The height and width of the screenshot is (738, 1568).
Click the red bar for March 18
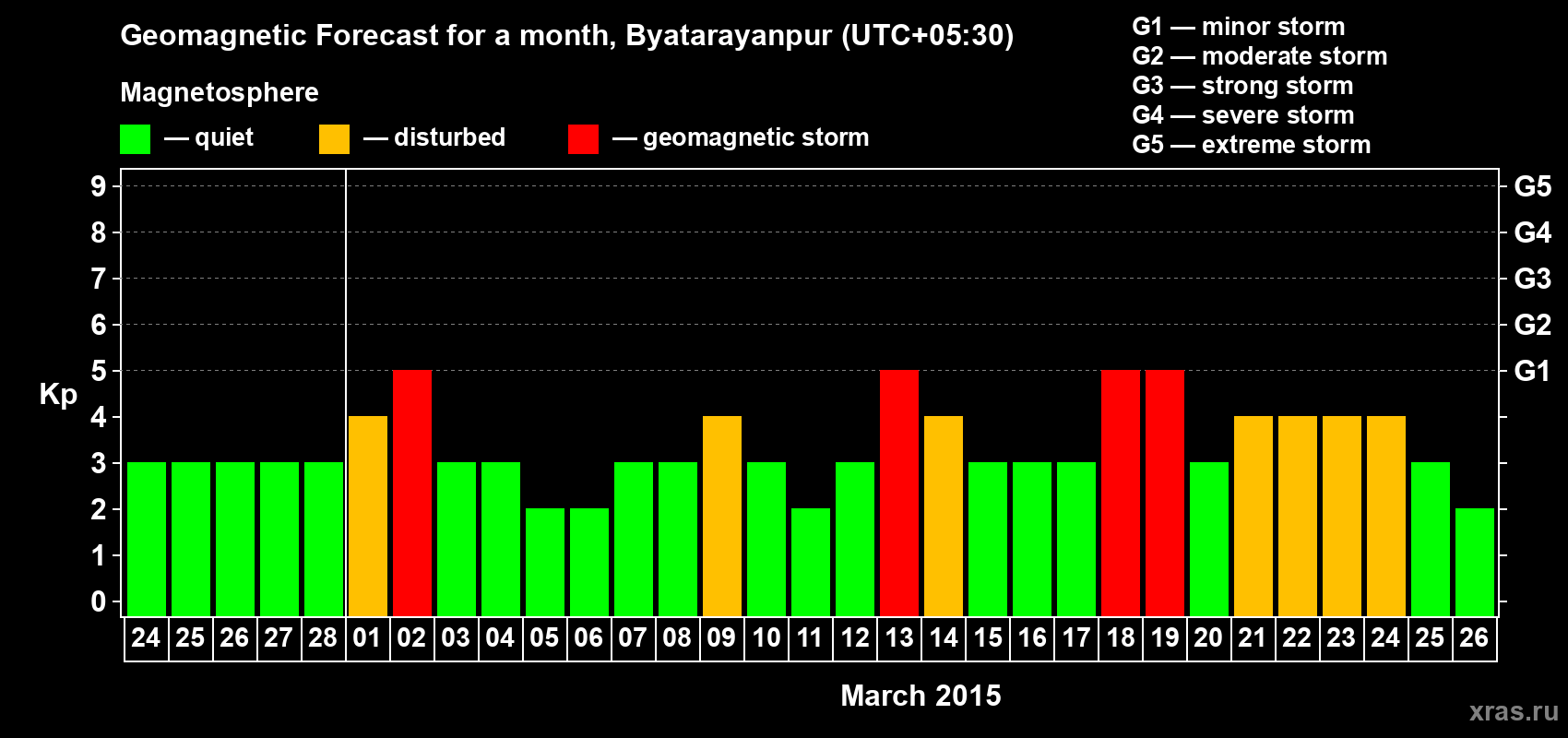click(x=1121, y=493)
